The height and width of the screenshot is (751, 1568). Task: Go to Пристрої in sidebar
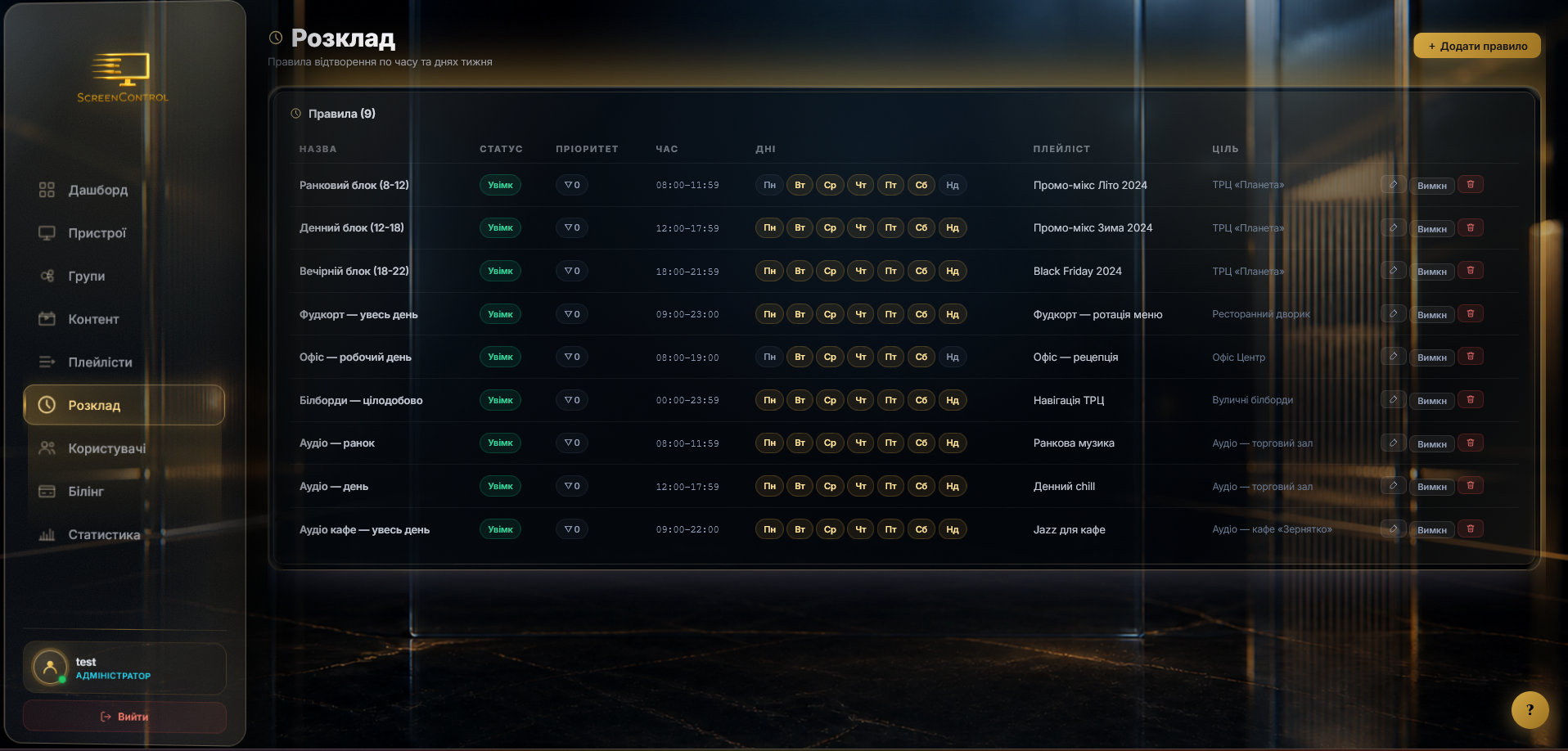pyautogui.click(x=124, y=233)
